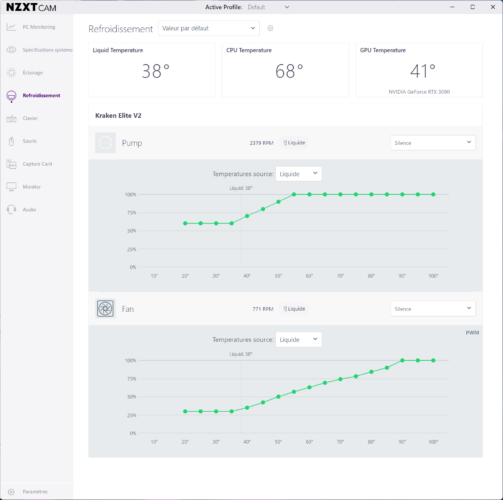Open the Audio headset icon

(x=11, y=210)
